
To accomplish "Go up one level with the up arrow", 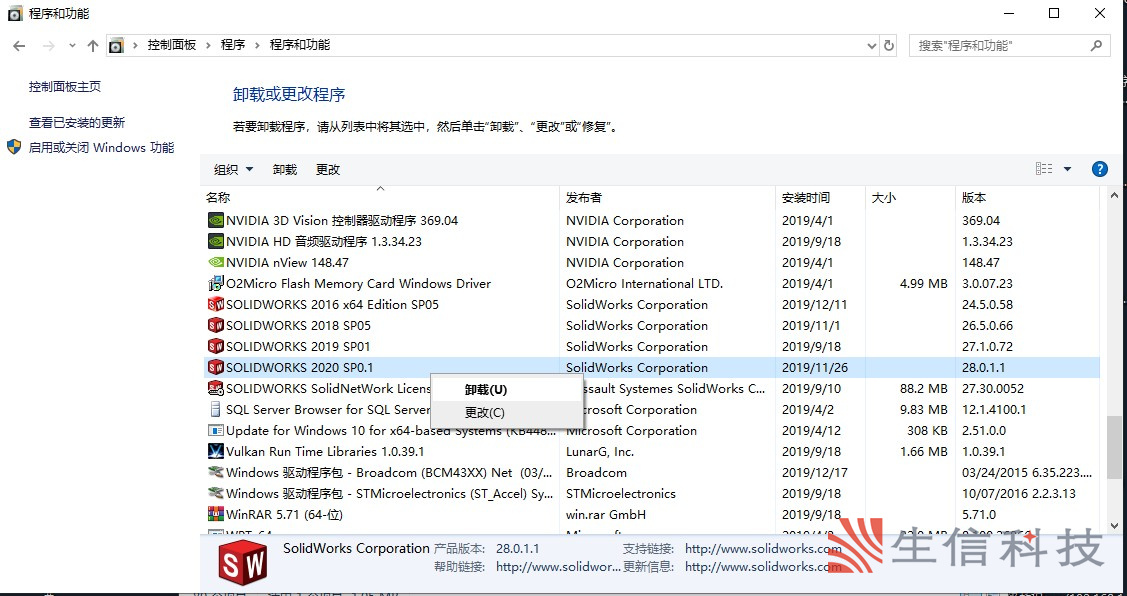I will [92, 45].
